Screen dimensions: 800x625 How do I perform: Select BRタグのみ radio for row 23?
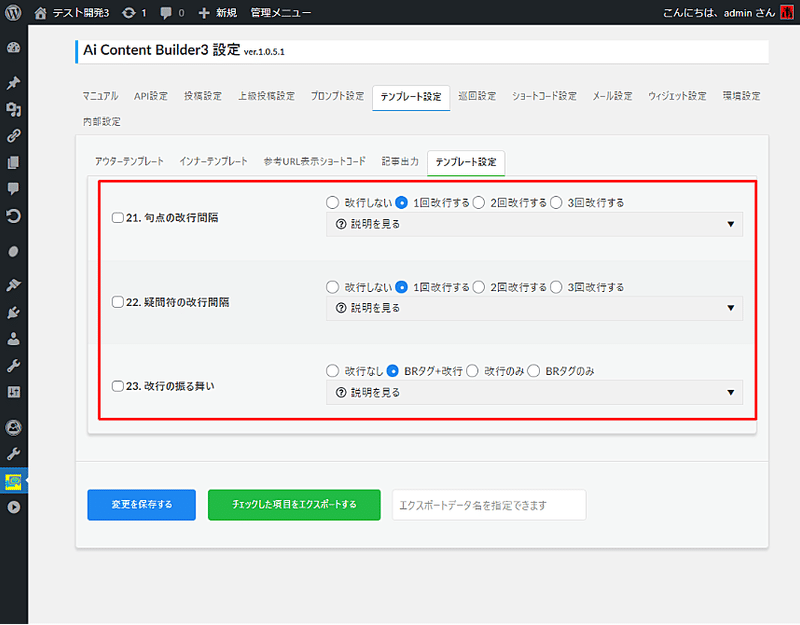point(534,371)
